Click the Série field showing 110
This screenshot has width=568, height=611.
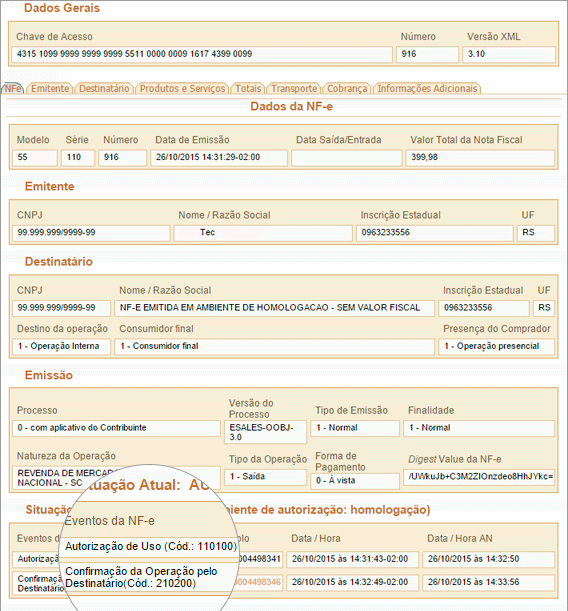[78, 158]
